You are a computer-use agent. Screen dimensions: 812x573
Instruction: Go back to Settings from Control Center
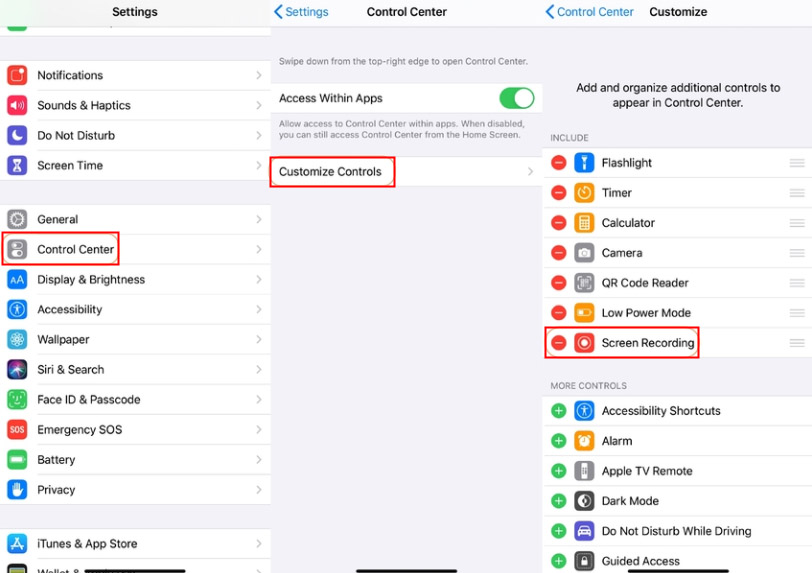(301, 12)
